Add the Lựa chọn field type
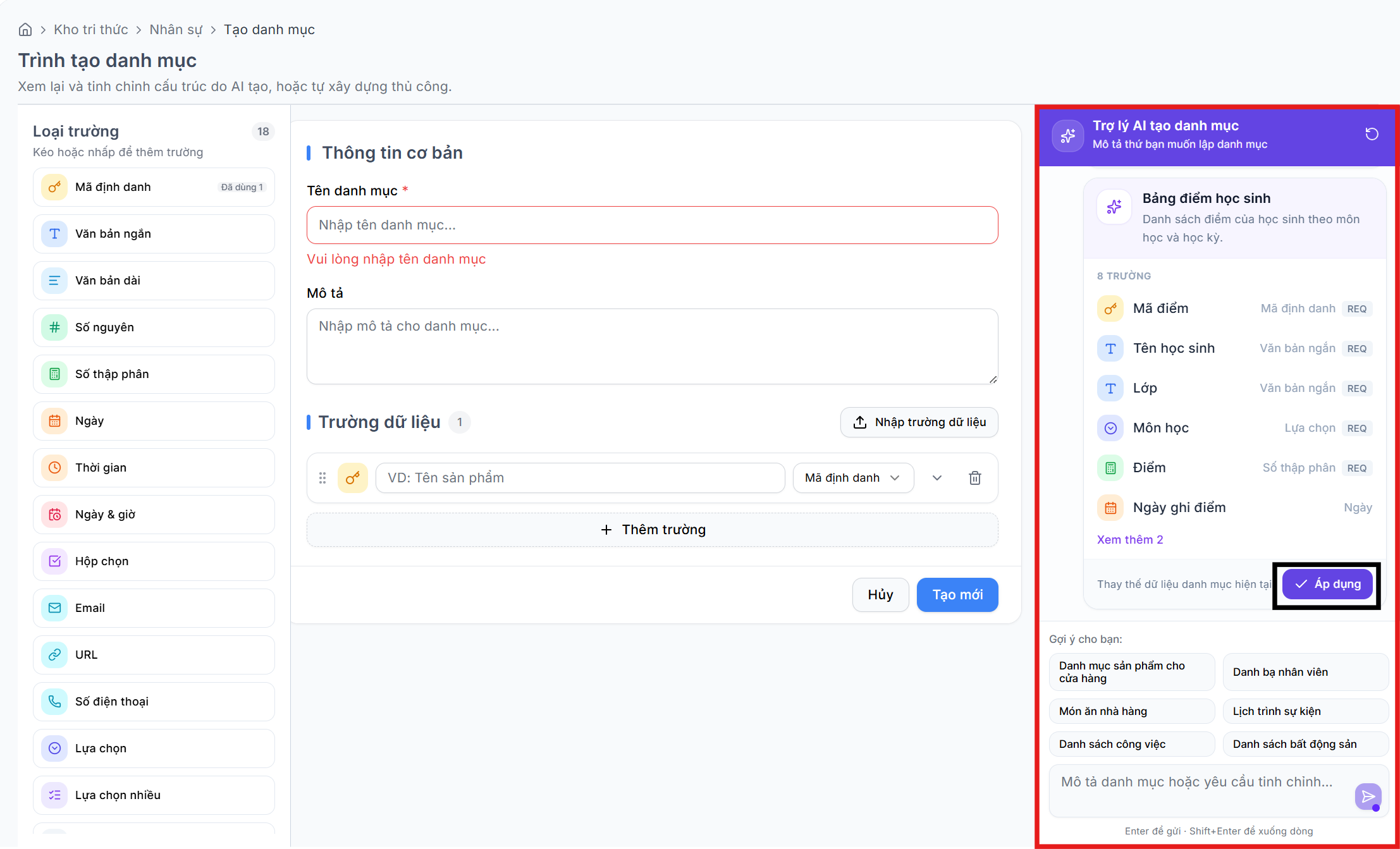The height and width of the screenshot is (849, 1400). click(x=154, y=748)
